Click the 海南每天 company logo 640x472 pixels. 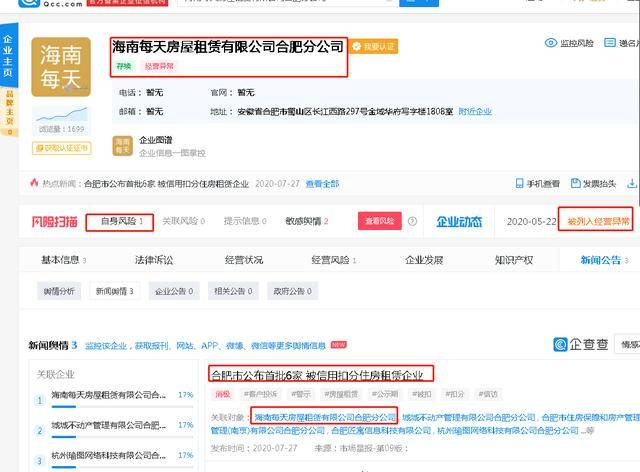[x=61, y=67]
